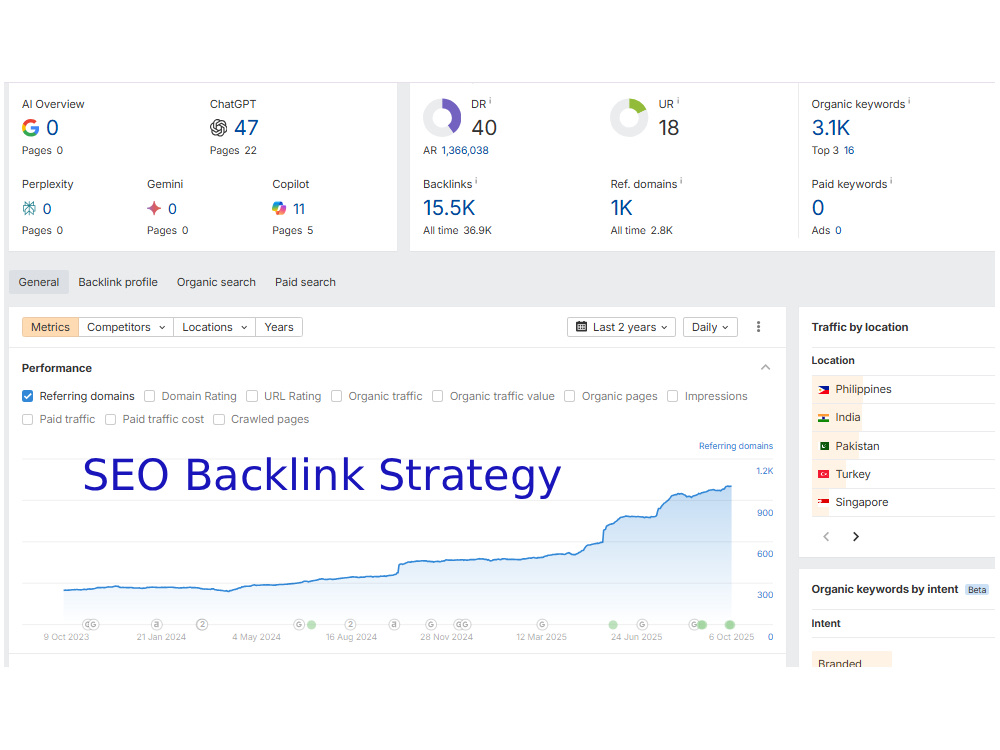Image resolution: width=1000 pixels, height=750 pixels.
Task: Uncheck the Referring domains checkbox
Action: click(27, 396)
